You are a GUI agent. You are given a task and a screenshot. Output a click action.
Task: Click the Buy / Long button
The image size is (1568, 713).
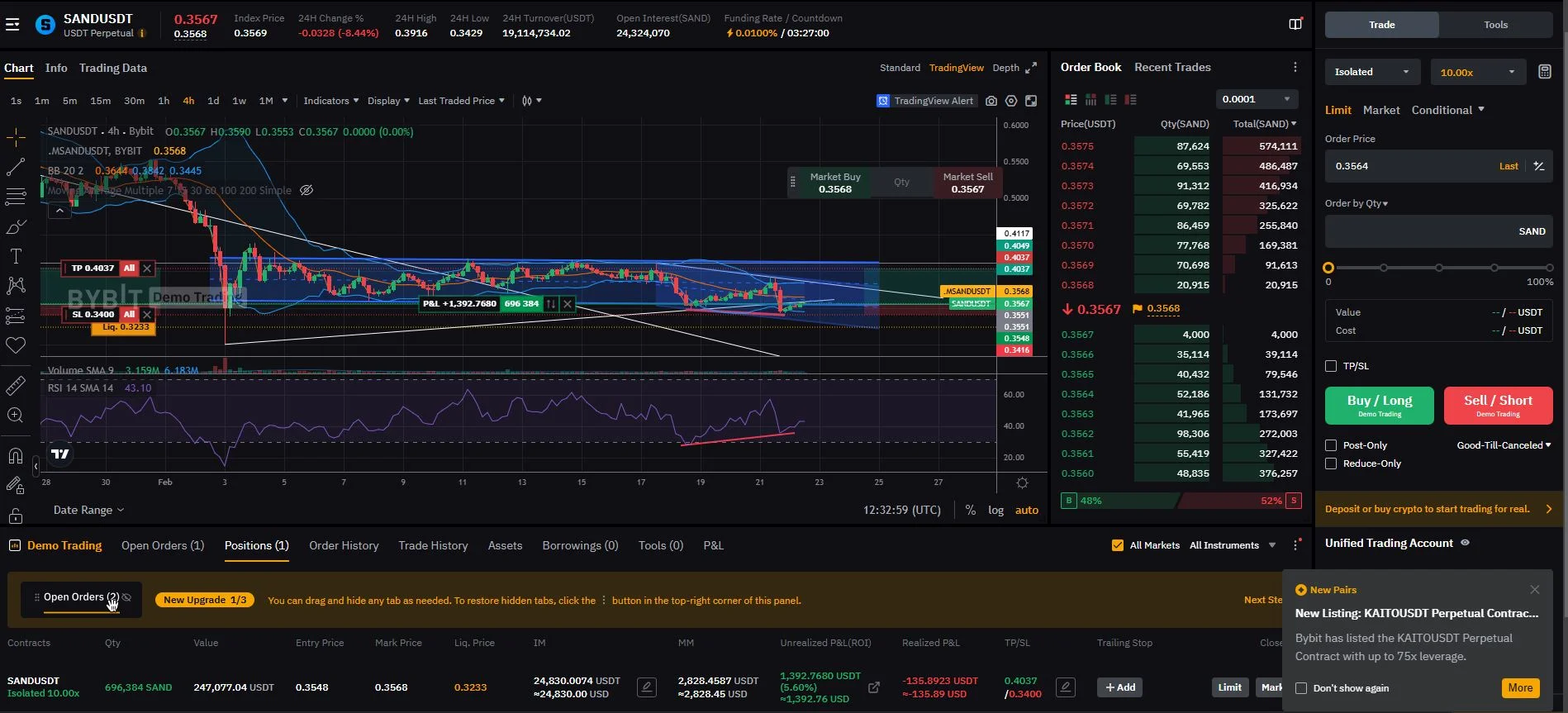[x=1379, y=405]
